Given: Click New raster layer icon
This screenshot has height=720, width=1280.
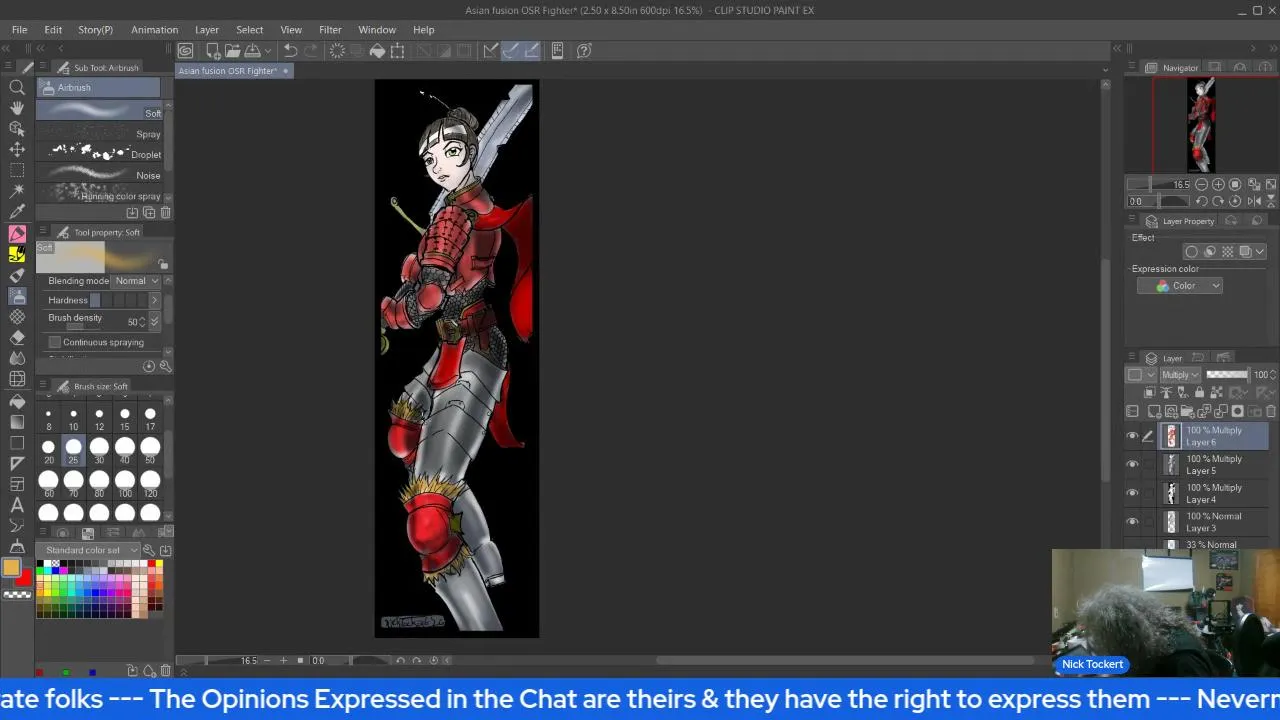Looking at the screenshot, I should pos(1153,411).
